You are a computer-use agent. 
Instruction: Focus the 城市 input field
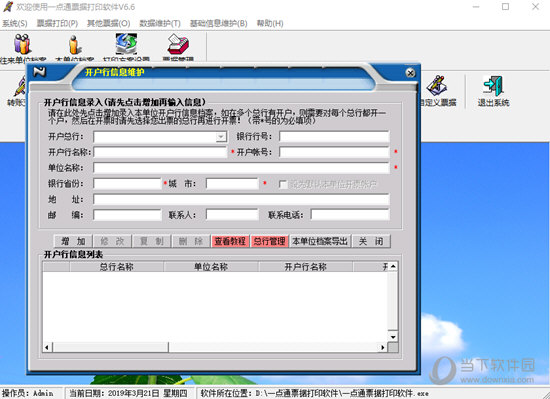pos(232,184)
